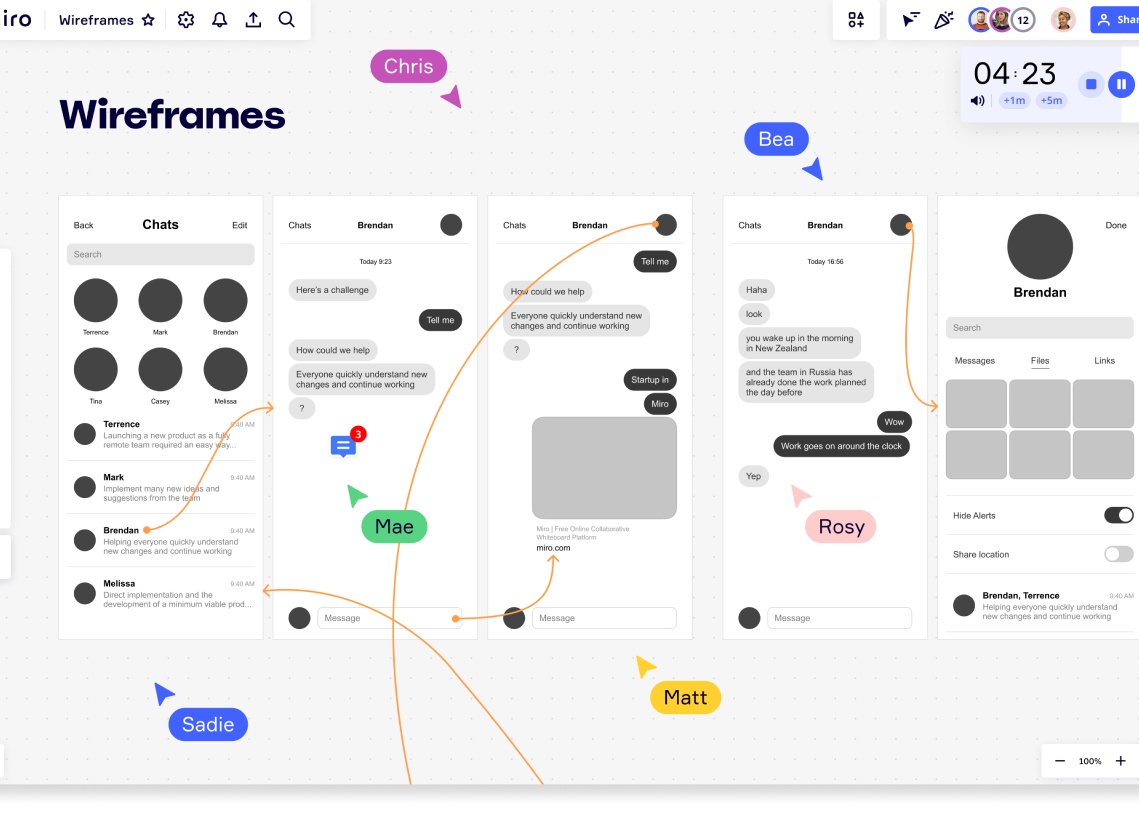Click the celebration confetti reactions icon

pyautogui.click(x=943, y=20)
